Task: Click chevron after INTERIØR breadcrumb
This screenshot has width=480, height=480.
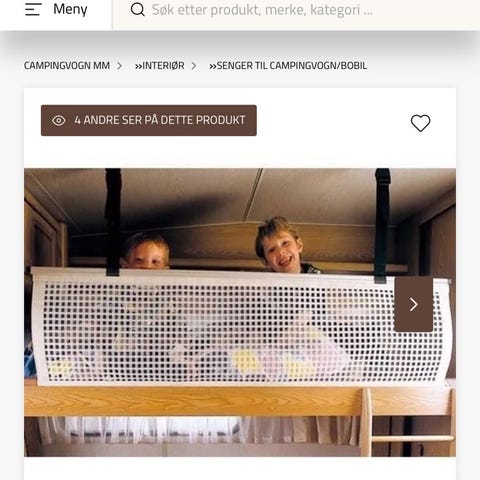Action: click(x=194, y=66)
